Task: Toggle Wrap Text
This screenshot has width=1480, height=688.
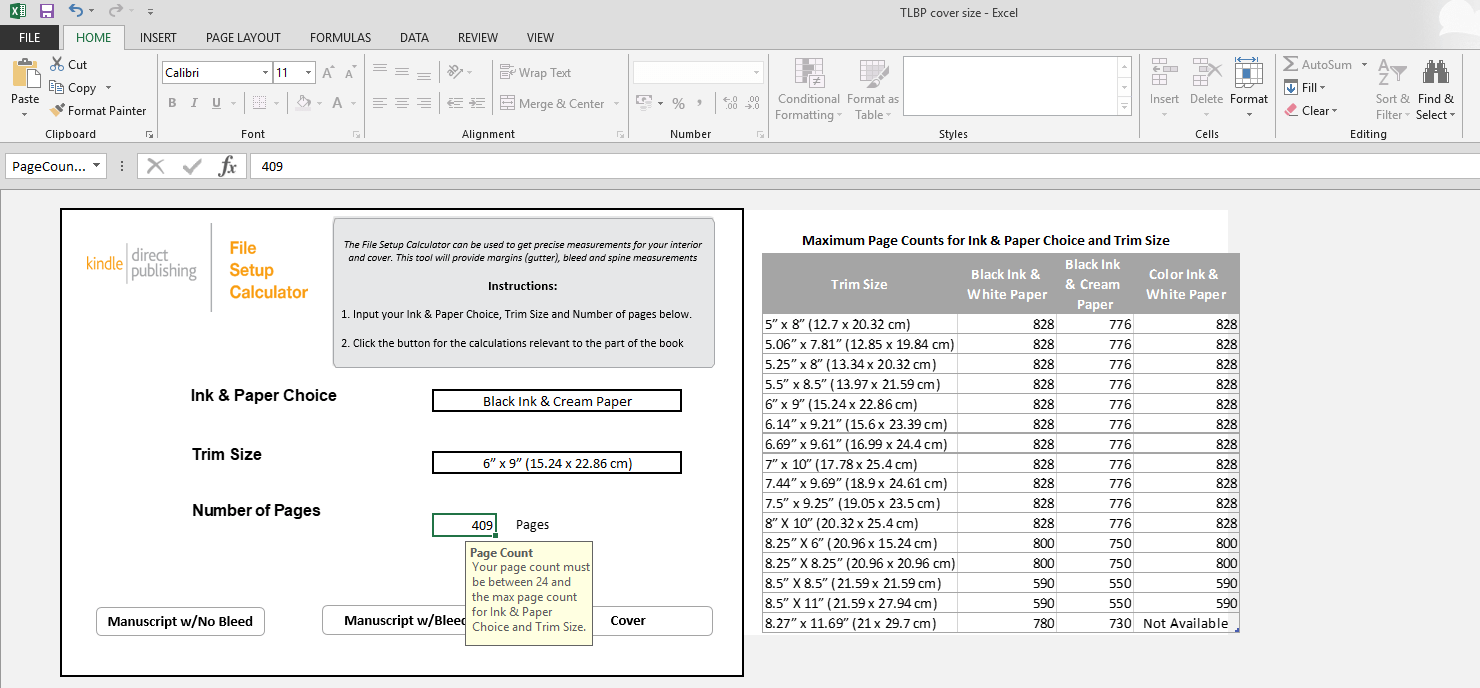Action: pyautogui.click(x=536, y=72)
